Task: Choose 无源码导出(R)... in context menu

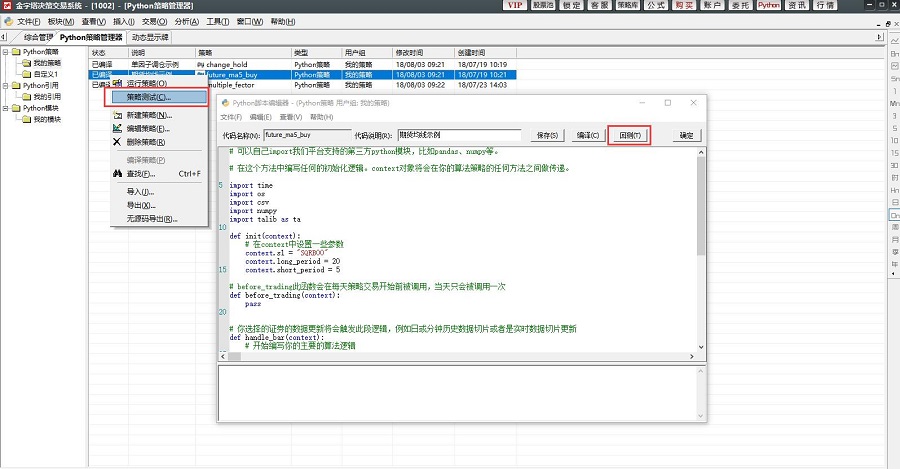Action: click(x=159, y=219)
